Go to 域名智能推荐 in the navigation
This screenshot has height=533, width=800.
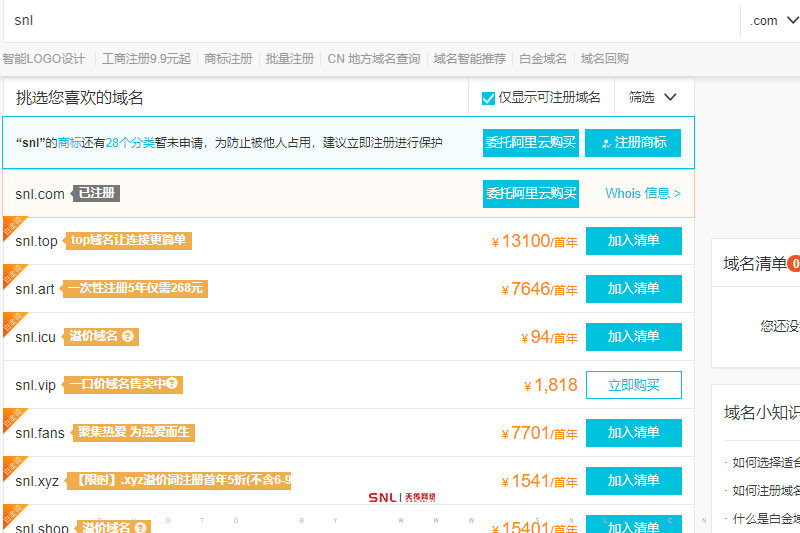(x=469, y=59)
